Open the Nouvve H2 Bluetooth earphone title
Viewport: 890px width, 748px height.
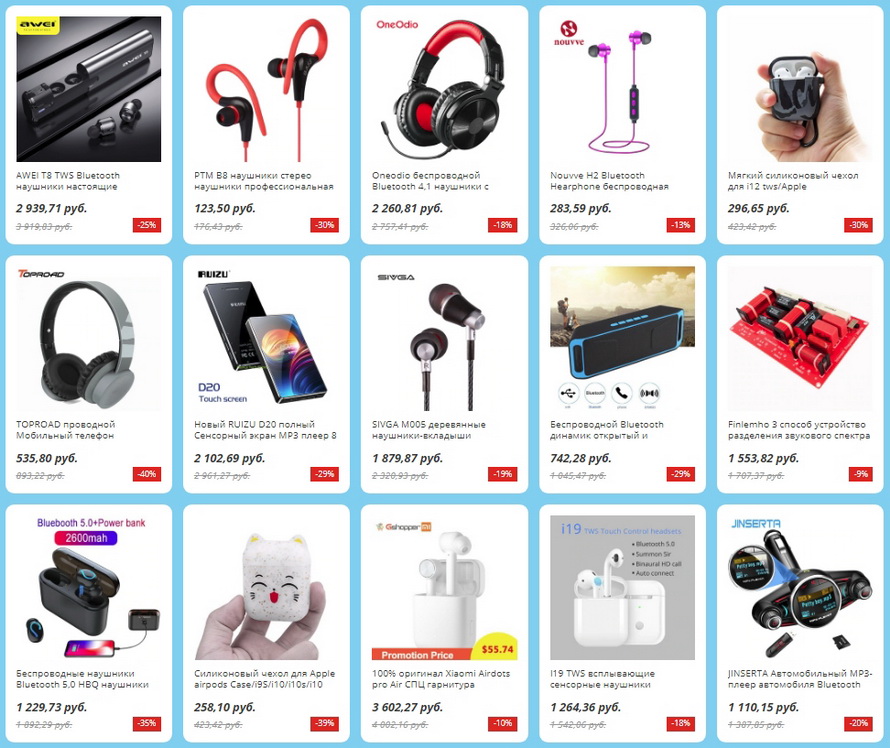(x=609, y=181)
